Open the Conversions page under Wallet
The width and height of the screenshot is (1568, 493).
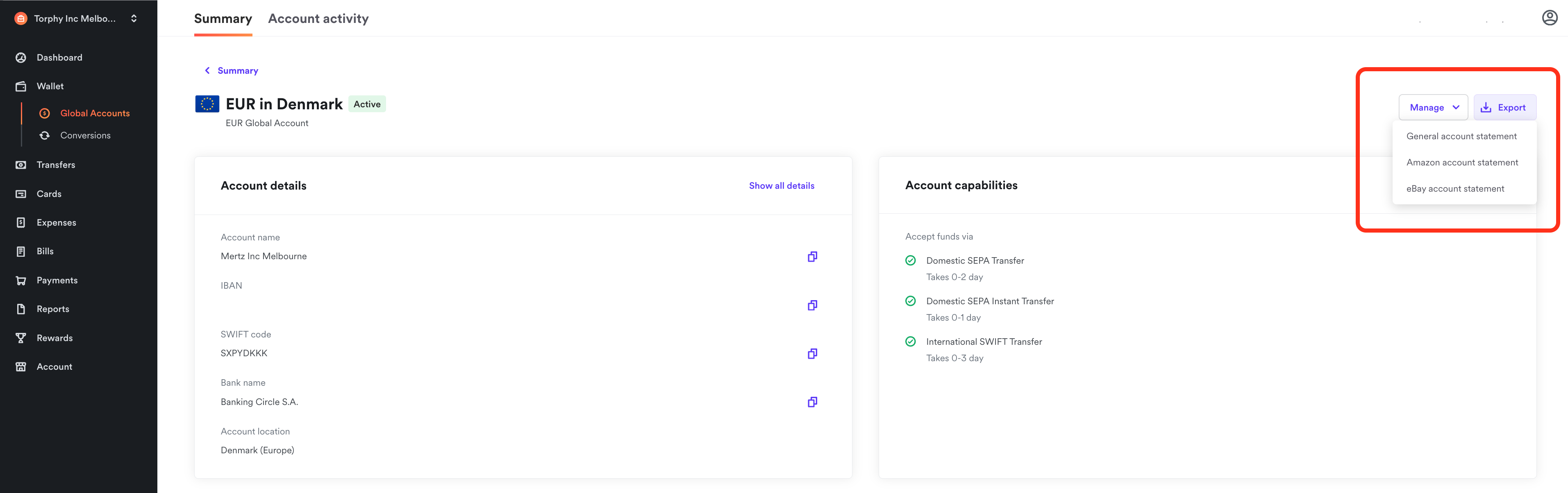click(x=84, y=135)
